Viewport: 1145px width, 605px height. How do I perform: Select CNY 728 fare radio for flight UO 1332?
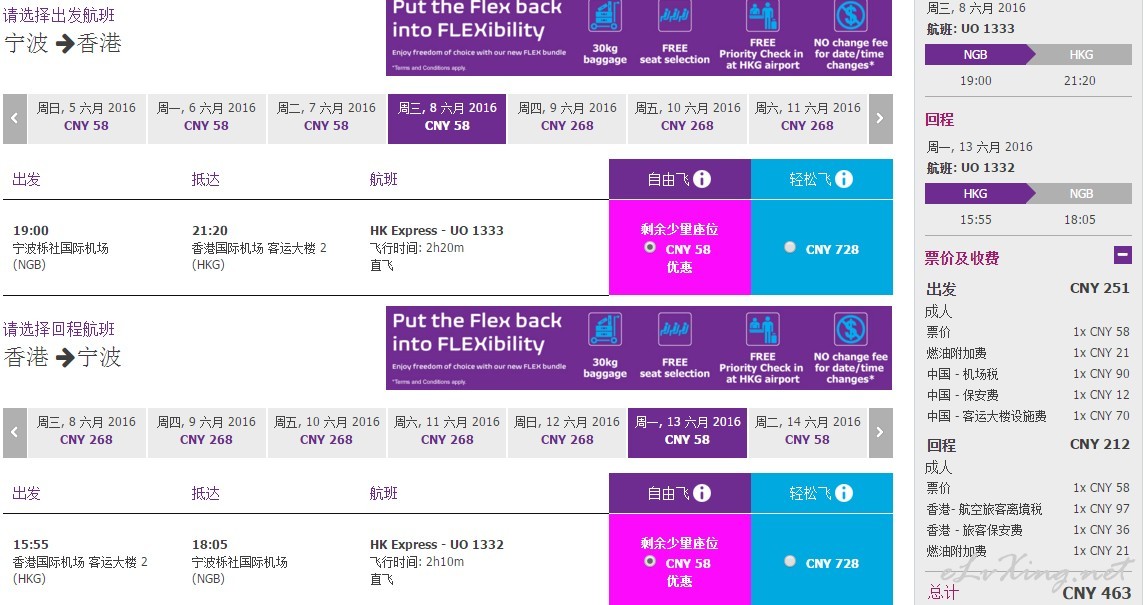coord(790,561)
